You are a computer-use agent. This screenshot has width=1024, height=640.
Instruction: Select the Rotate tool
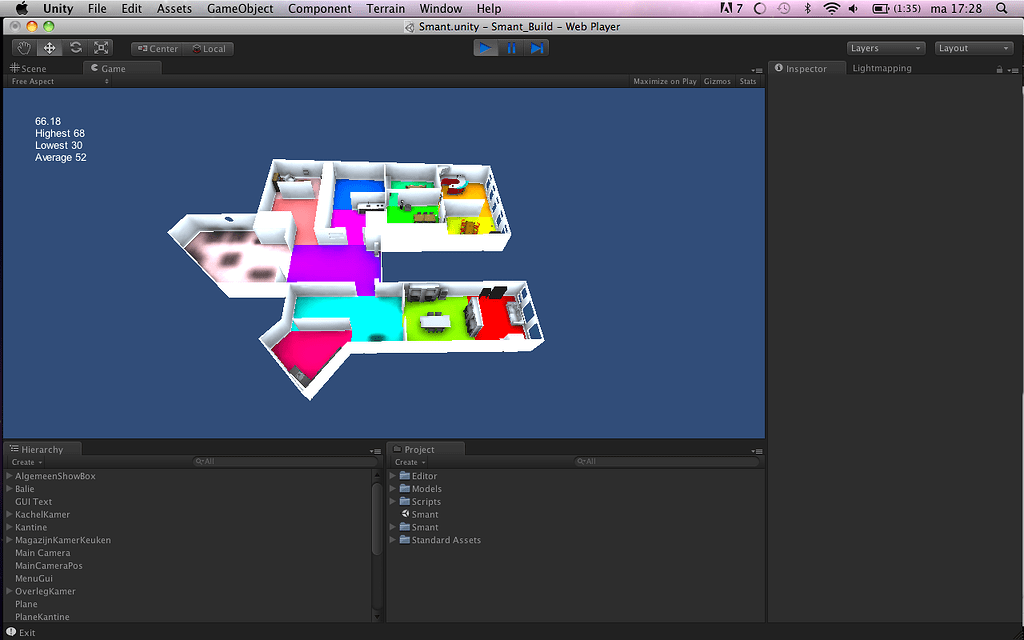74,46
